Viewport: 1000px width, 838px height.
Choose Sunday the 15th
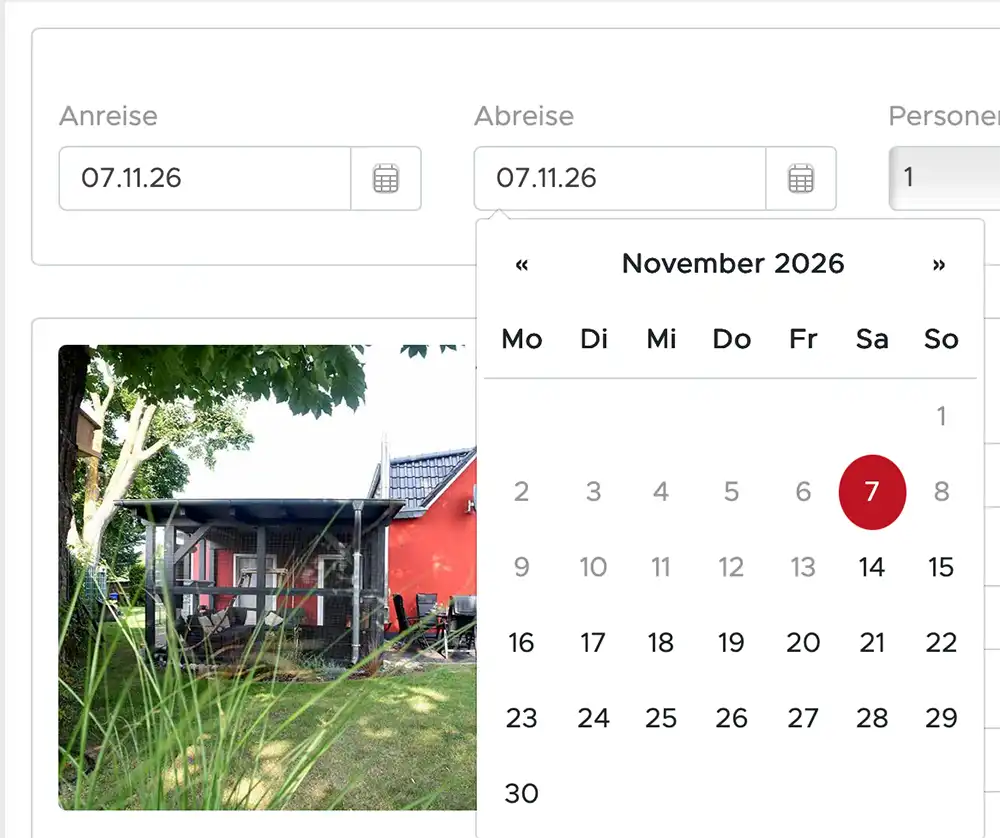point(941,568)
